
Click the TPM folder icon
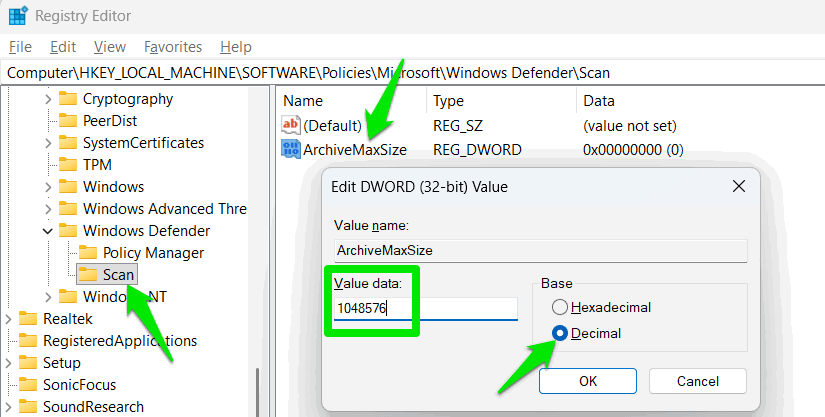[x=68, y=165]
